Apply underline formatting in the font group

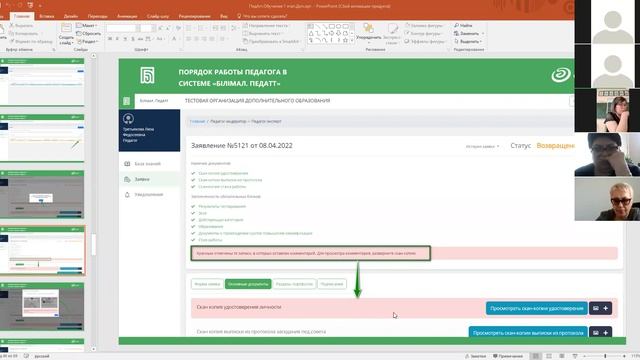[125, 39]
